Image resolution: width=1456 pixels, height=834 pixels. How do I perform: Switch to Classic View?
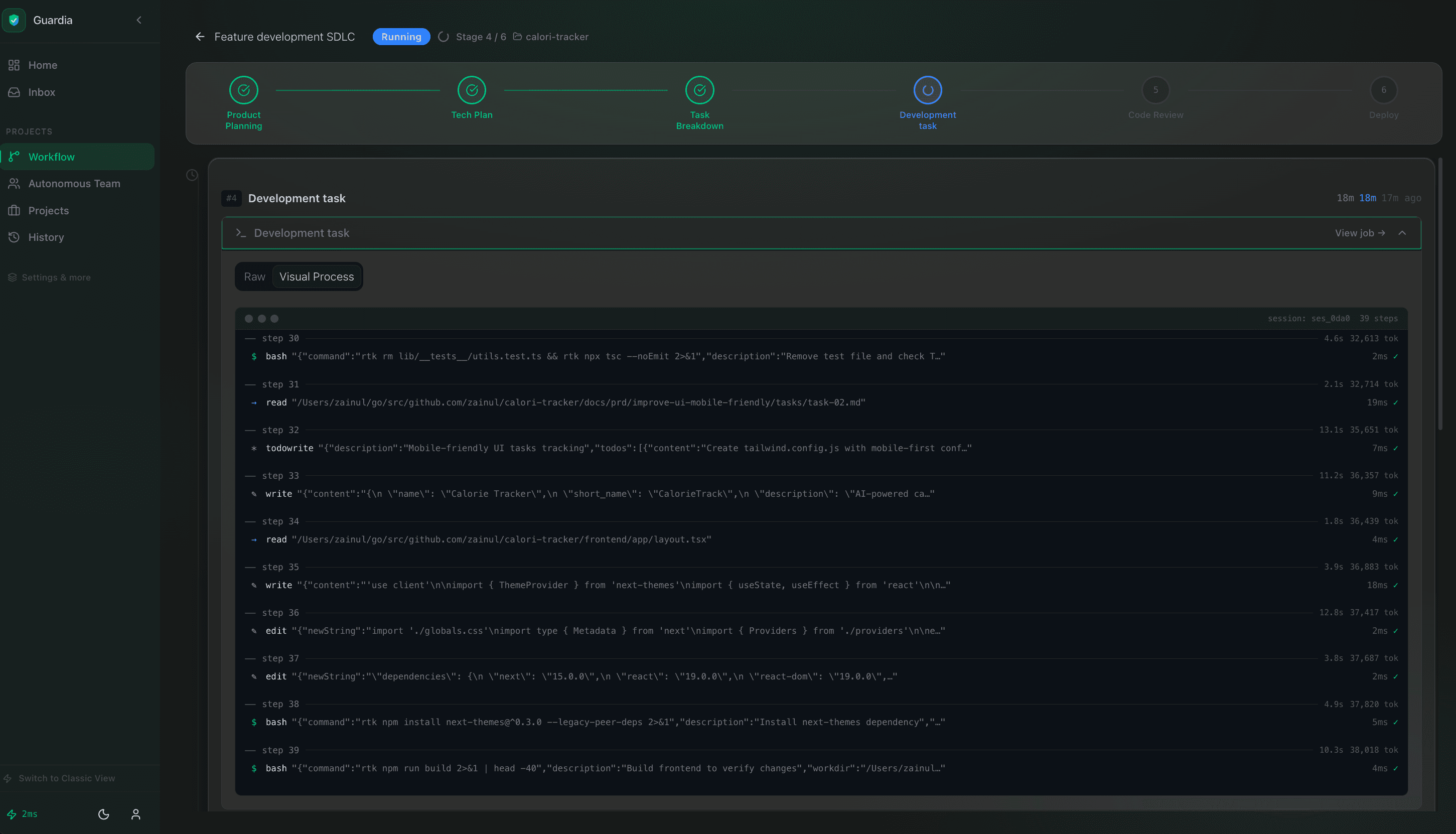tap(60, 778)
